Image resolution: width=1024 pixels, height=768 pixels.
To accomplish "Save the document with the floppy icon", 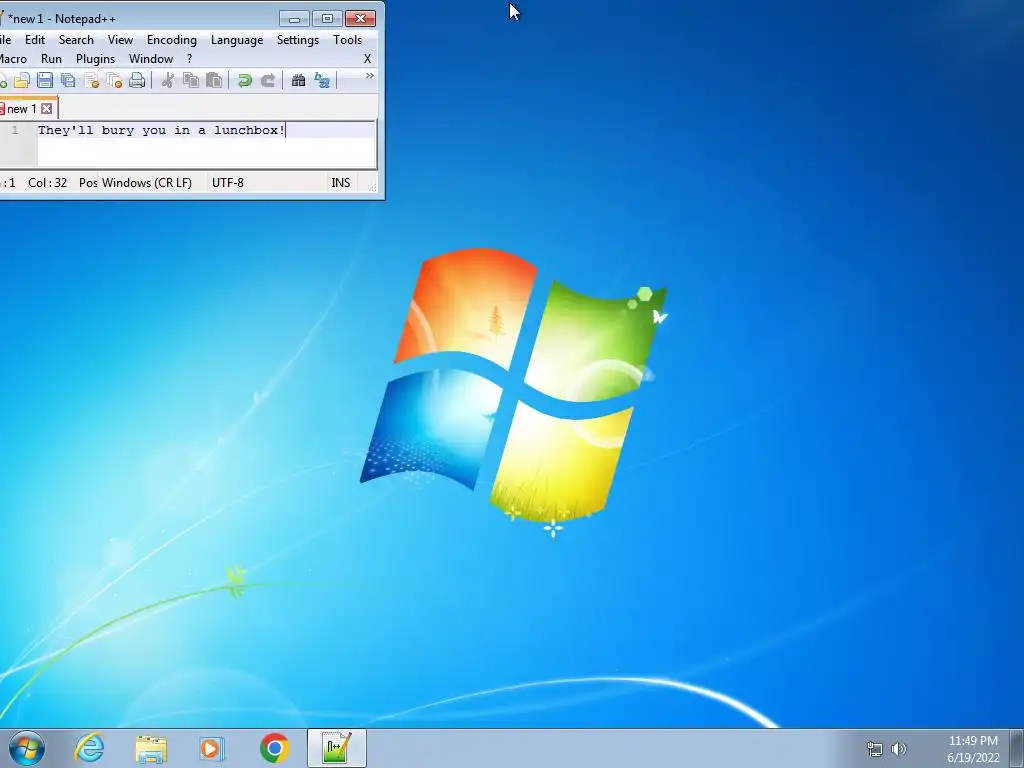I will 44,80.
